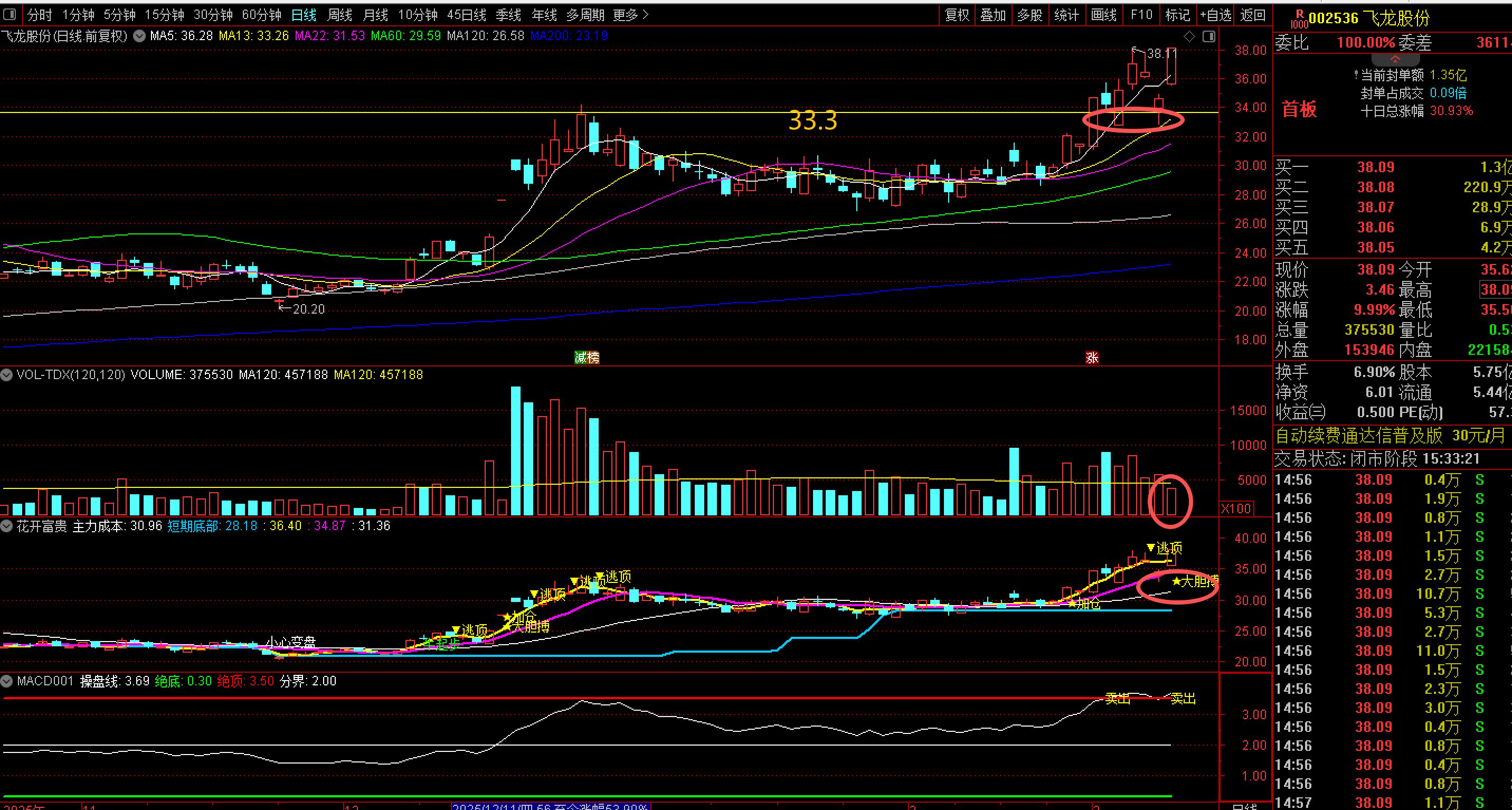Click the right panel toggle icon in chart
Screen dimensions: 1512x810
[1208, 37]
